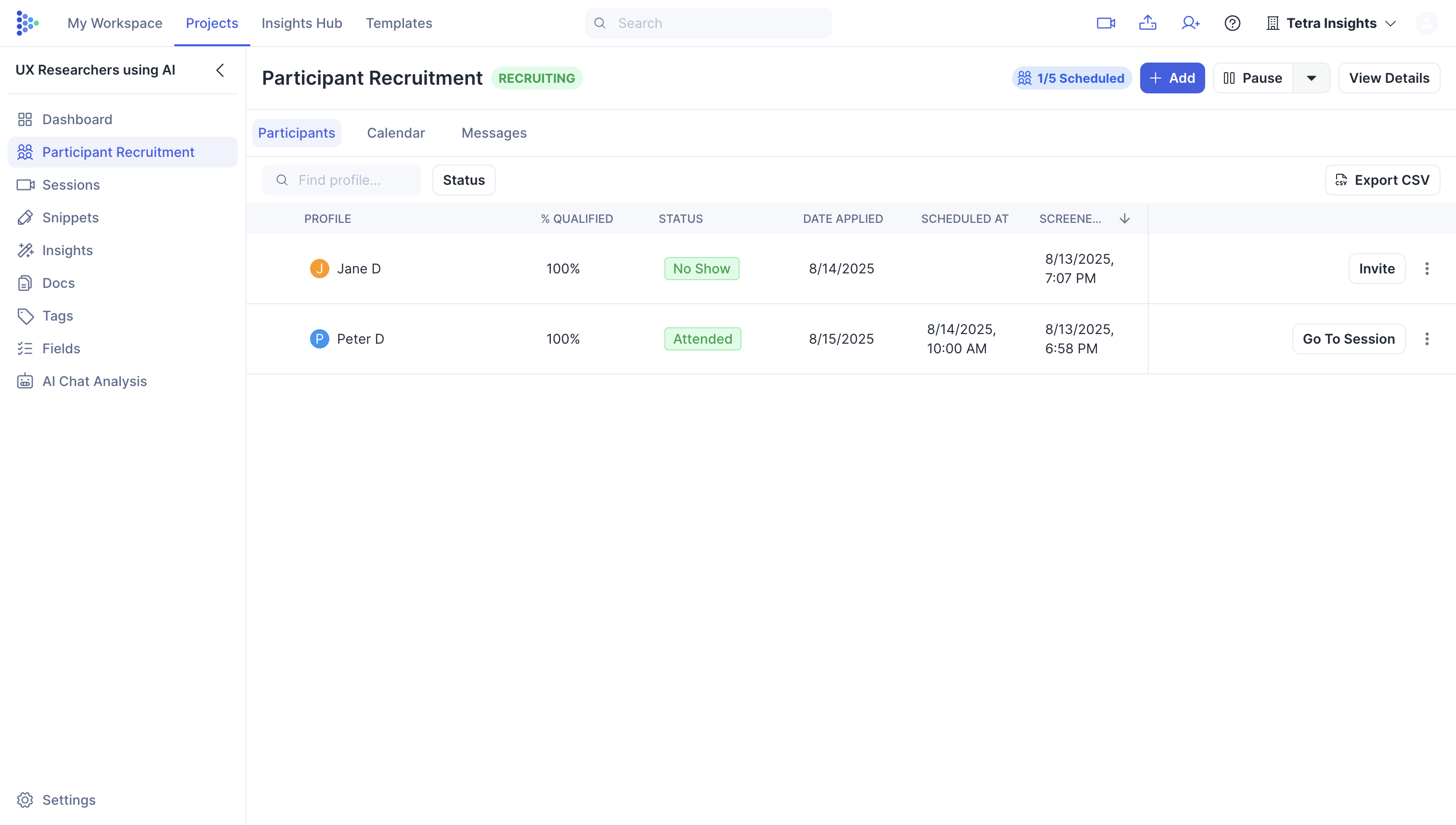The height and width of the screenshot is (825, 1456).
Task: Open the help question mark icon
Action: (1232, 23)
